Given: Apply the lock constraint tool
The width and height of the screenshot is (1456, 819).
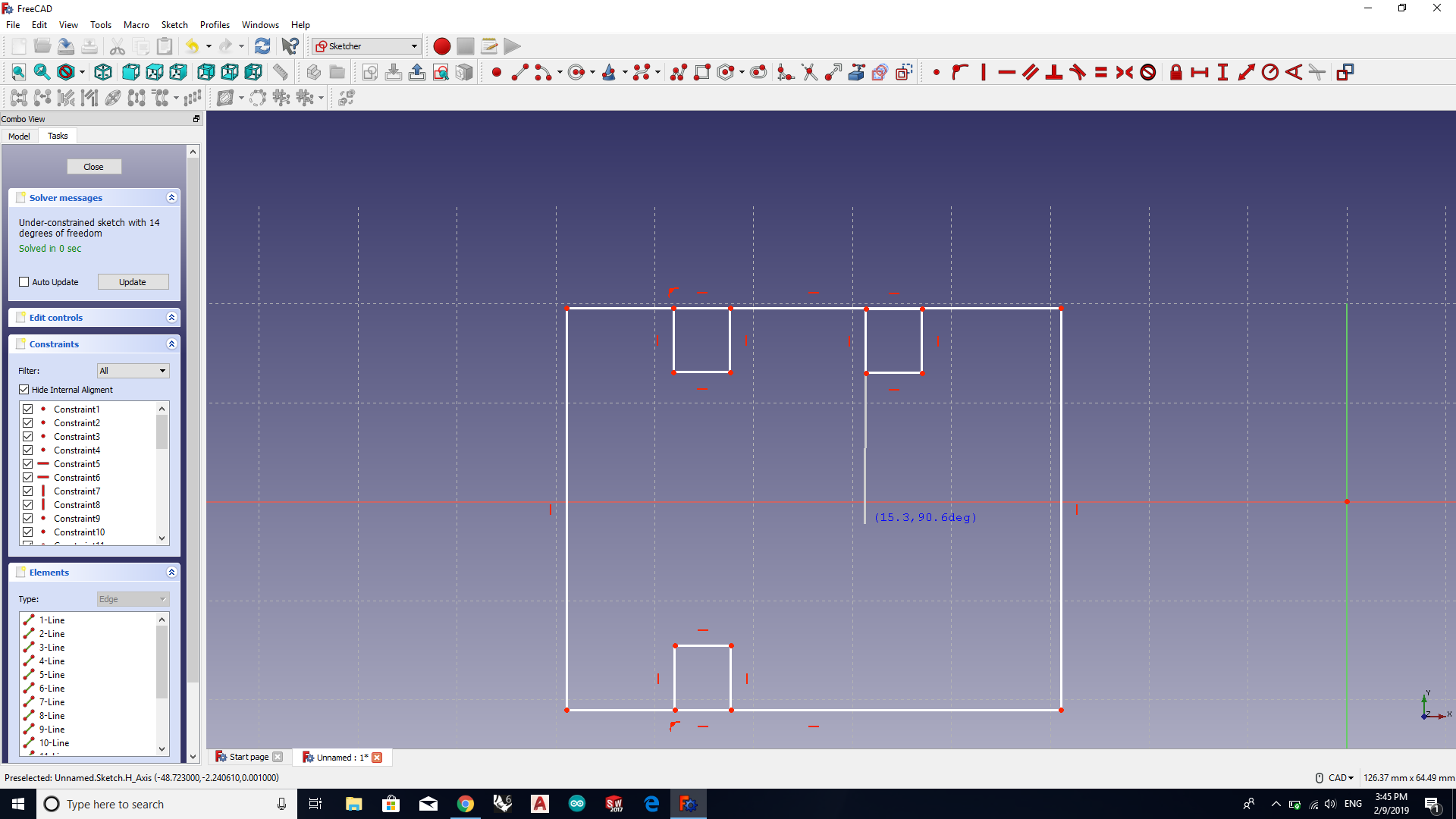Looking at the screenshot, I should pos(1175,73).
